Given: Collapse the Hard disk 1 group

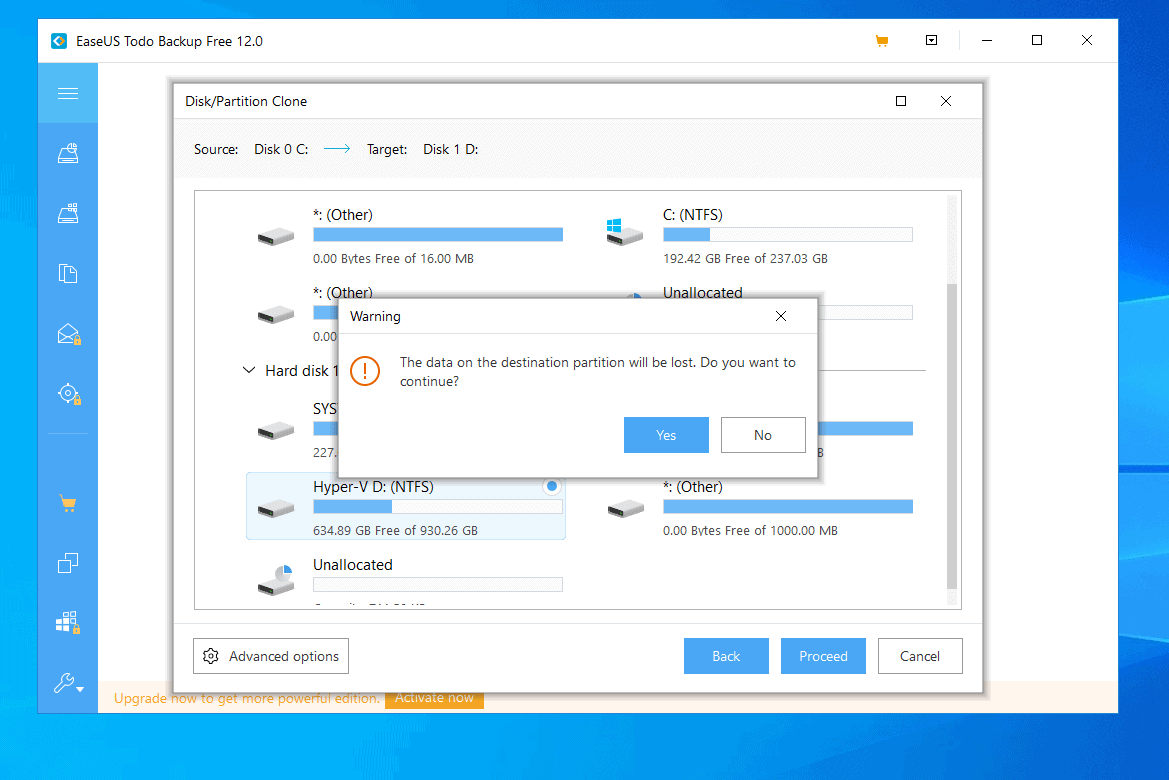Looking at the screenshot, I should point(249,370).
